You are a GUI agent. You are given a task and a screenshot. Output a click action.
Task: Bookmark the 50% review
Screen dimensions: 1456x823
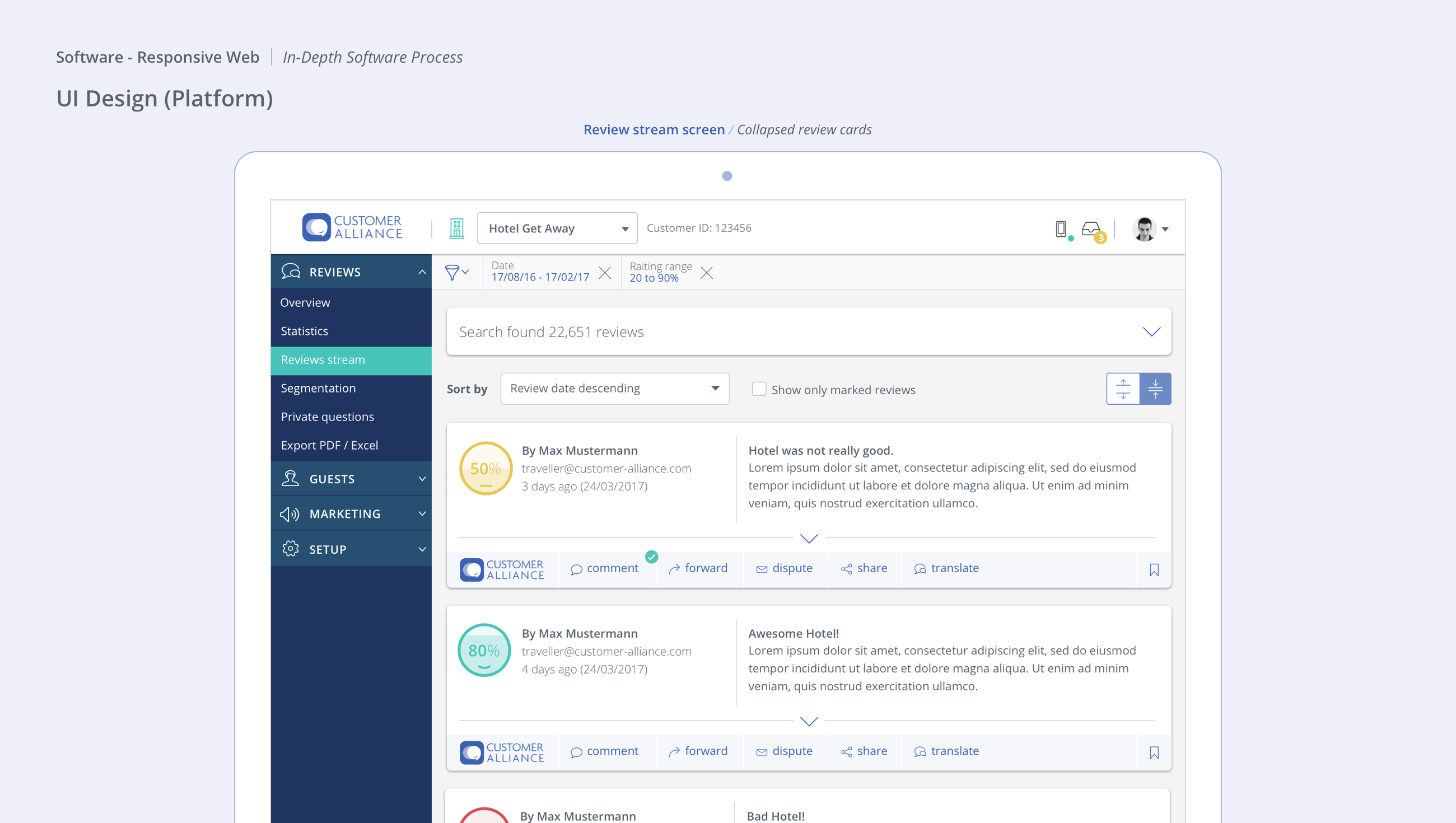pos(1154,570)
